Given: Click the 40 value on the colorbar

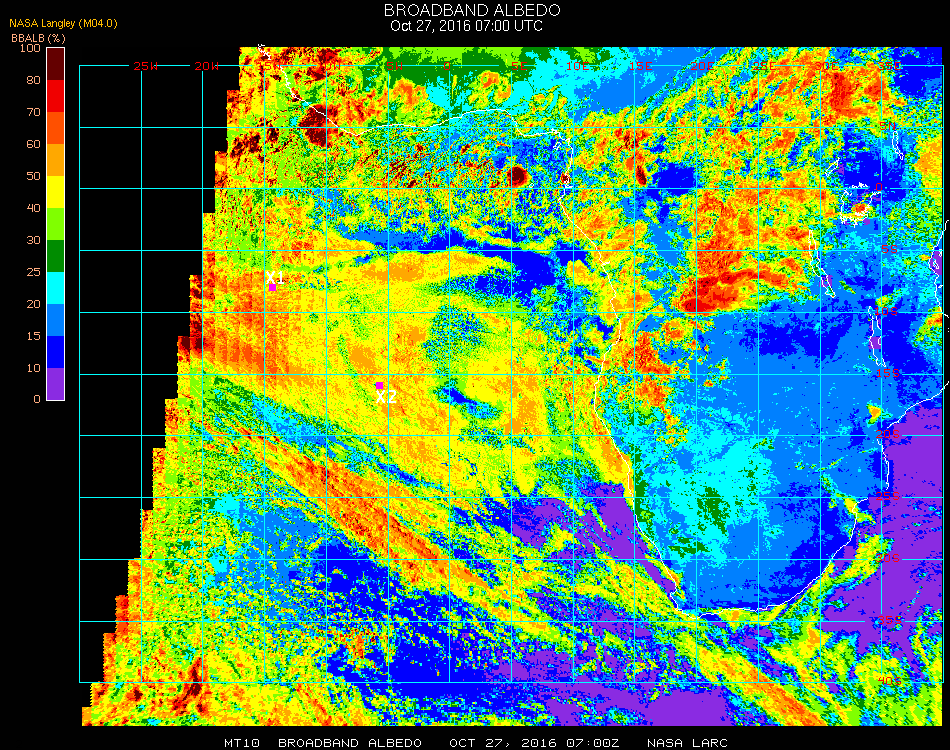Looking at the screenshot, I should coord(33,208).
